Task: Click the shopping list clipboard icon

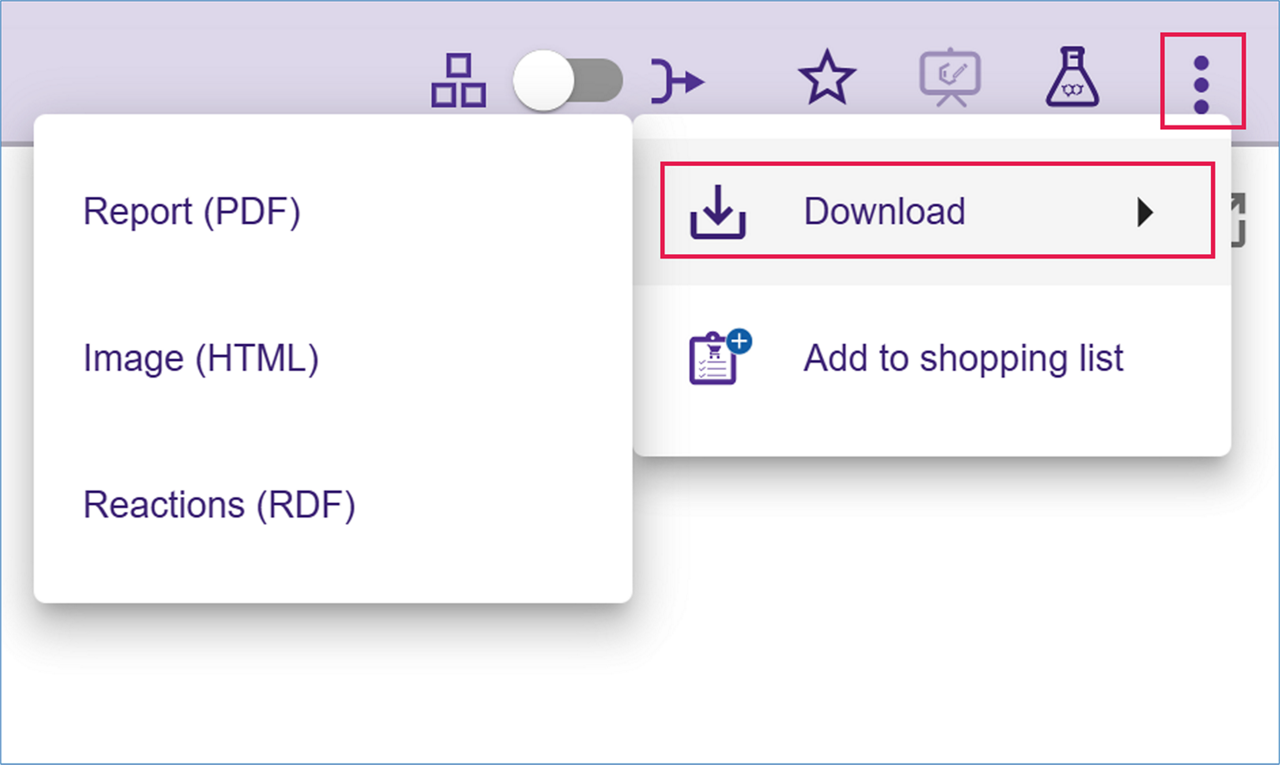Action: tap(718, 358)
